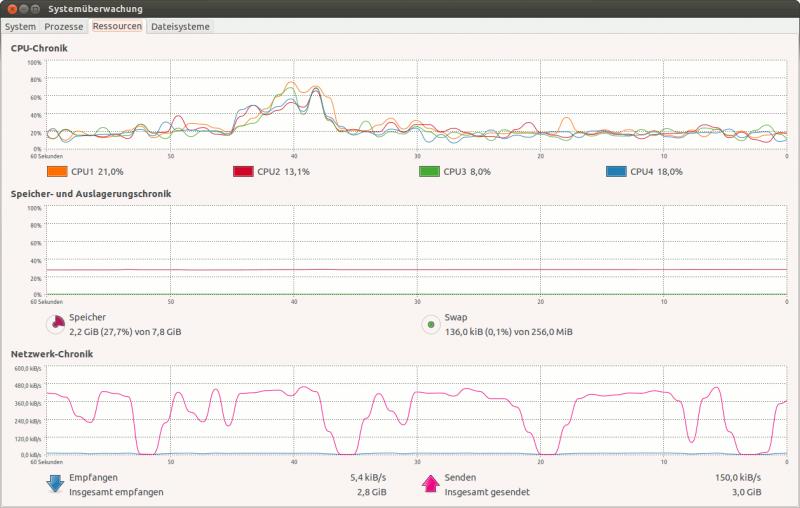This screenshot has width=800, height=508.
Task: Click the CPU1 21,0% label
Action: coord(97,172)
